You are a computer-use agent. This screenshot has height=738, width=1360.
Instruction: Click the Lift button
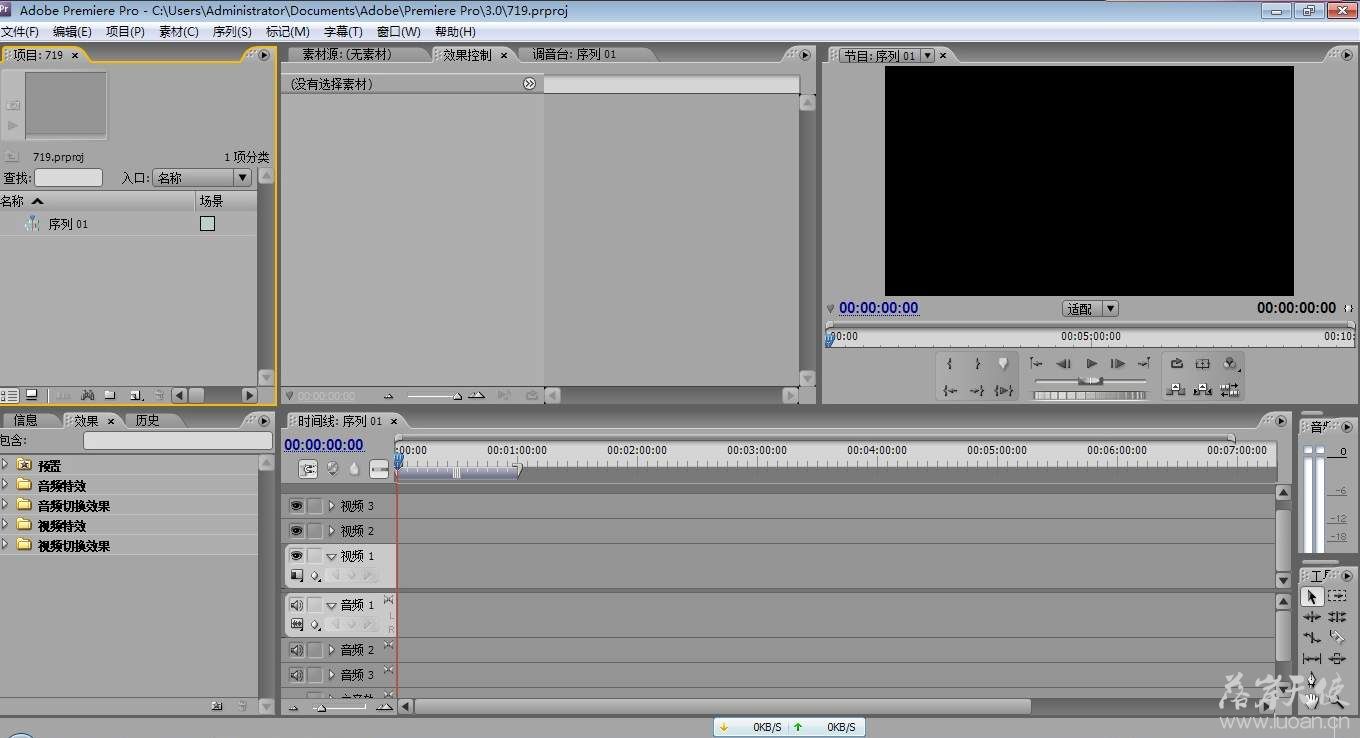pyautogui.click(x=1177, y=390)
